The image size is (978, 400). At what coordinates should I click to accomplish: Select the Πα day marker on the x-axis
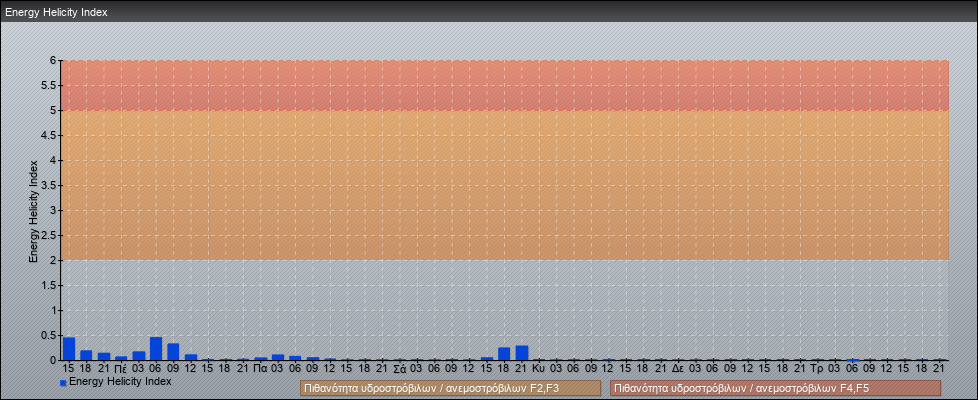[x=260, y=369]
